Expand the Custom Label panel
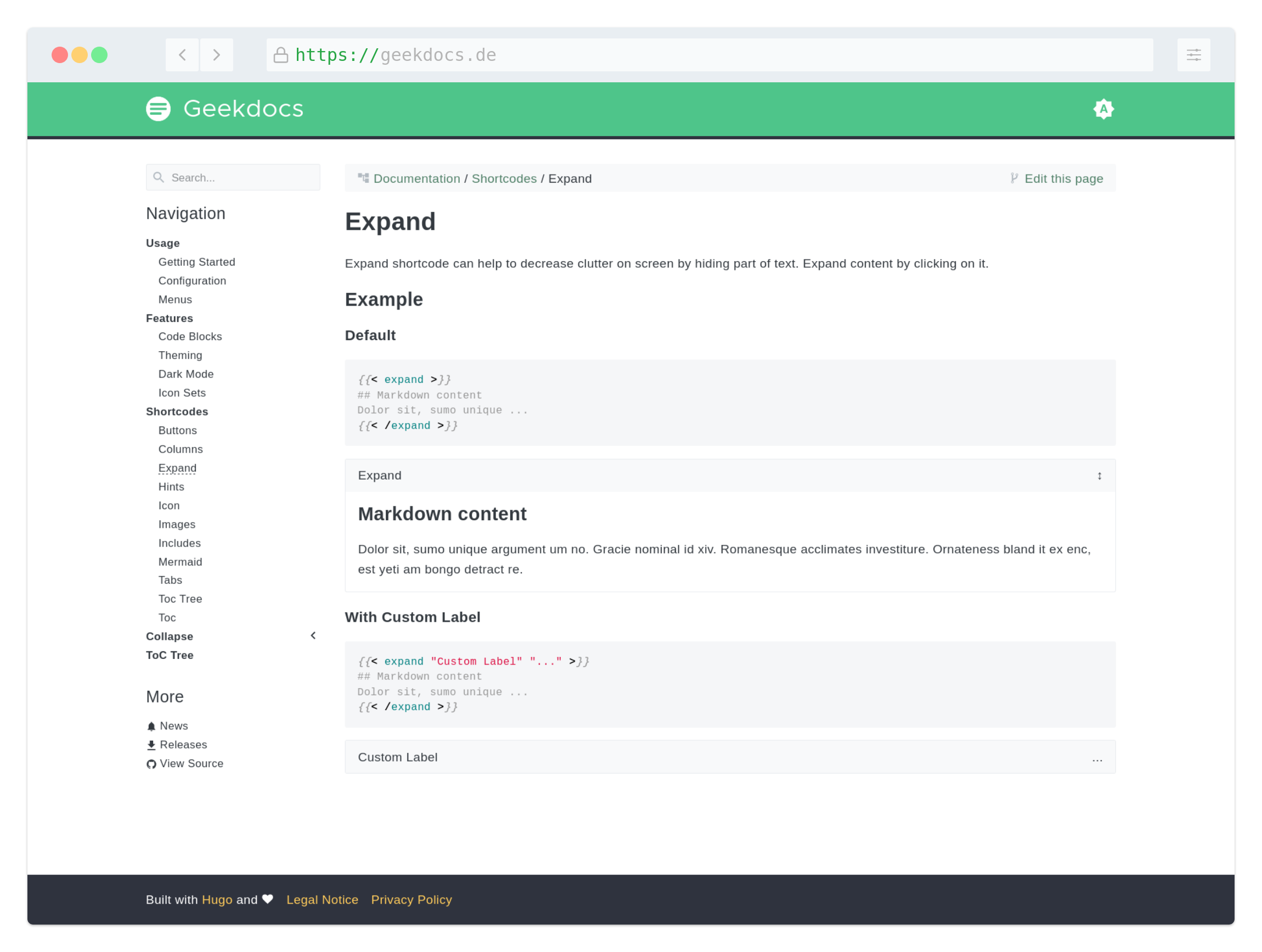This screenshot has width=1262, height=952. pyautogui.click(x=730, y=757)
